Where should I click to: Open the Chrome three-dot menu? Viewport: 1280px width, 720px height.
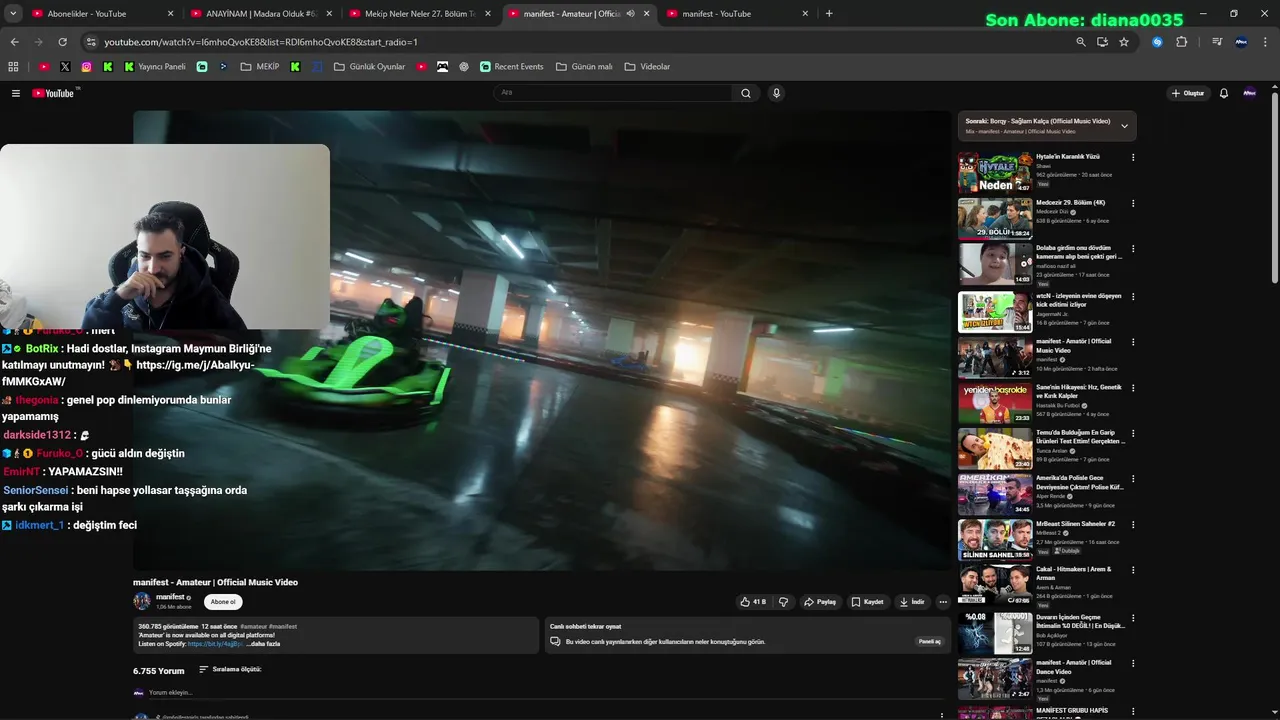1266,42
